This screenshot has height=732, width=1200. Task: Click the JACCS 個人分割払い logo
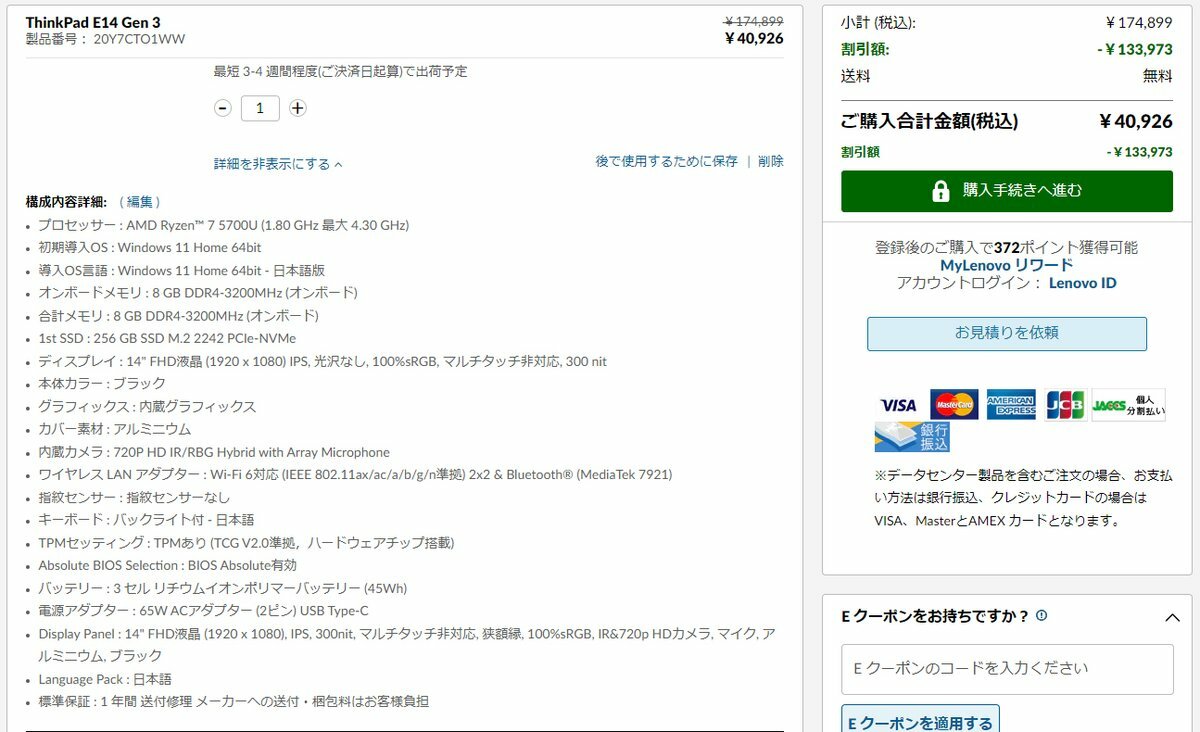click(x=1128, y=405)
